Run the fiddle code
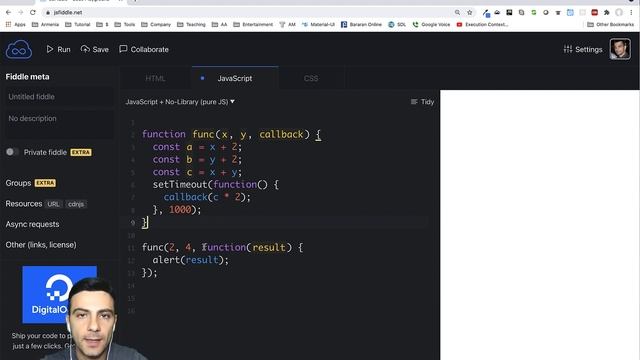This screenshot has width=640, height=360. point(58,49)
